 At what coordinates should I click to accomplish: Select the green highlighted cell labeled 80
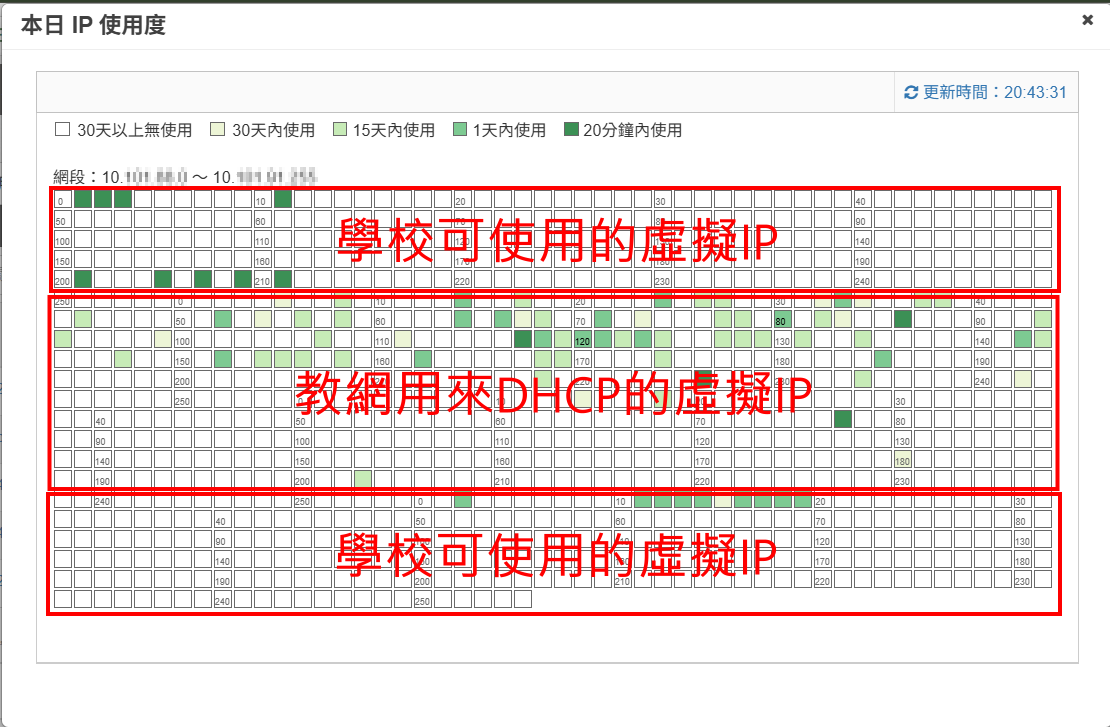coord(783,319)
